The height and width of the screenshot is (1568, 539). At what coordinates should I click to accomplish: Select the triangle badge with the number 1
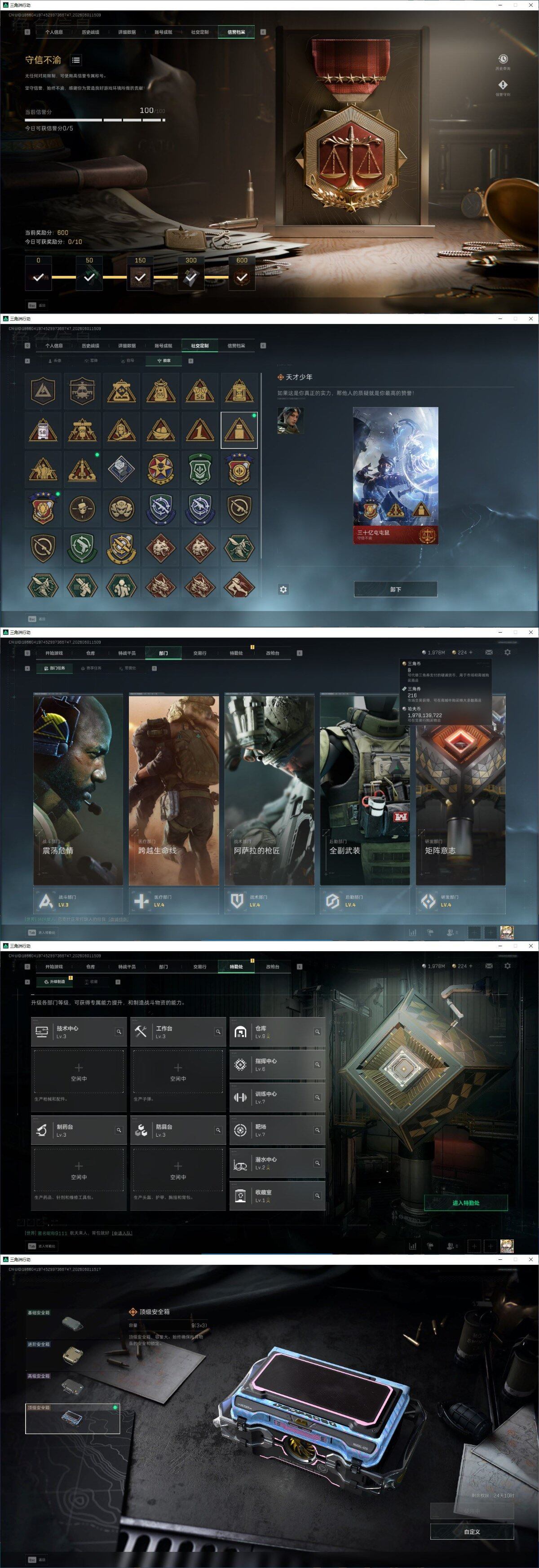click(x=199, y=430)
